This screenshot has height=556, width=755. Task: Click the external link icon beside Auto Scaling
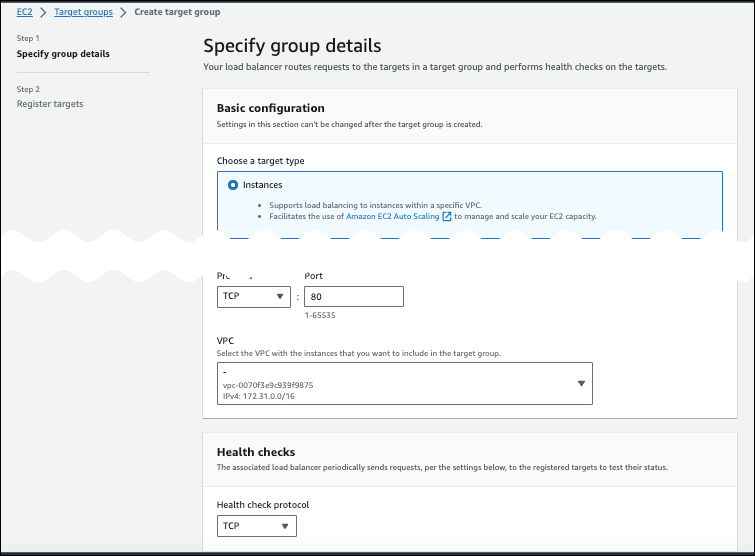[x=447, y=216]
